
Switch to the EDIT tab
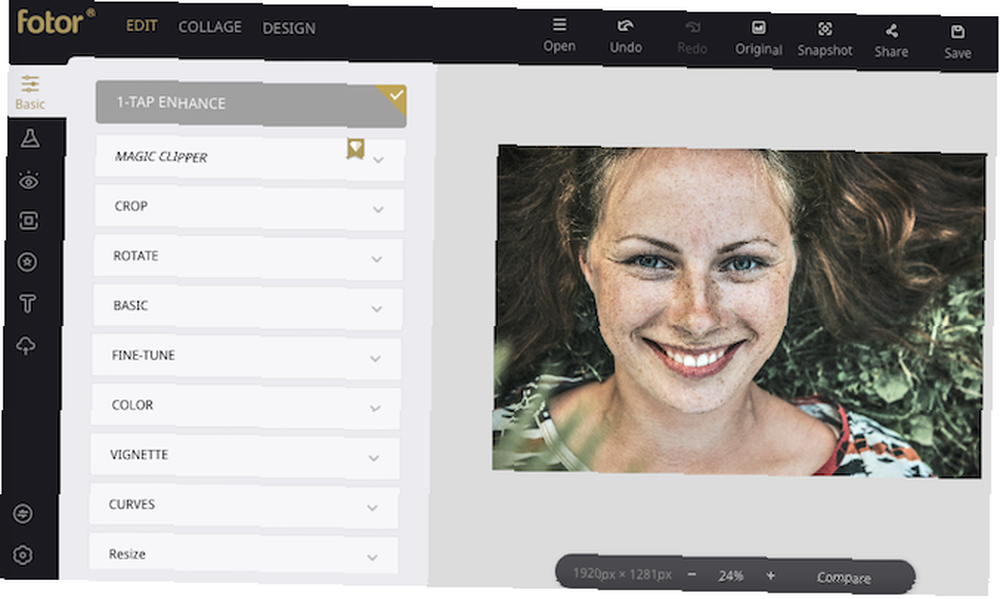(x=142, y=26)
